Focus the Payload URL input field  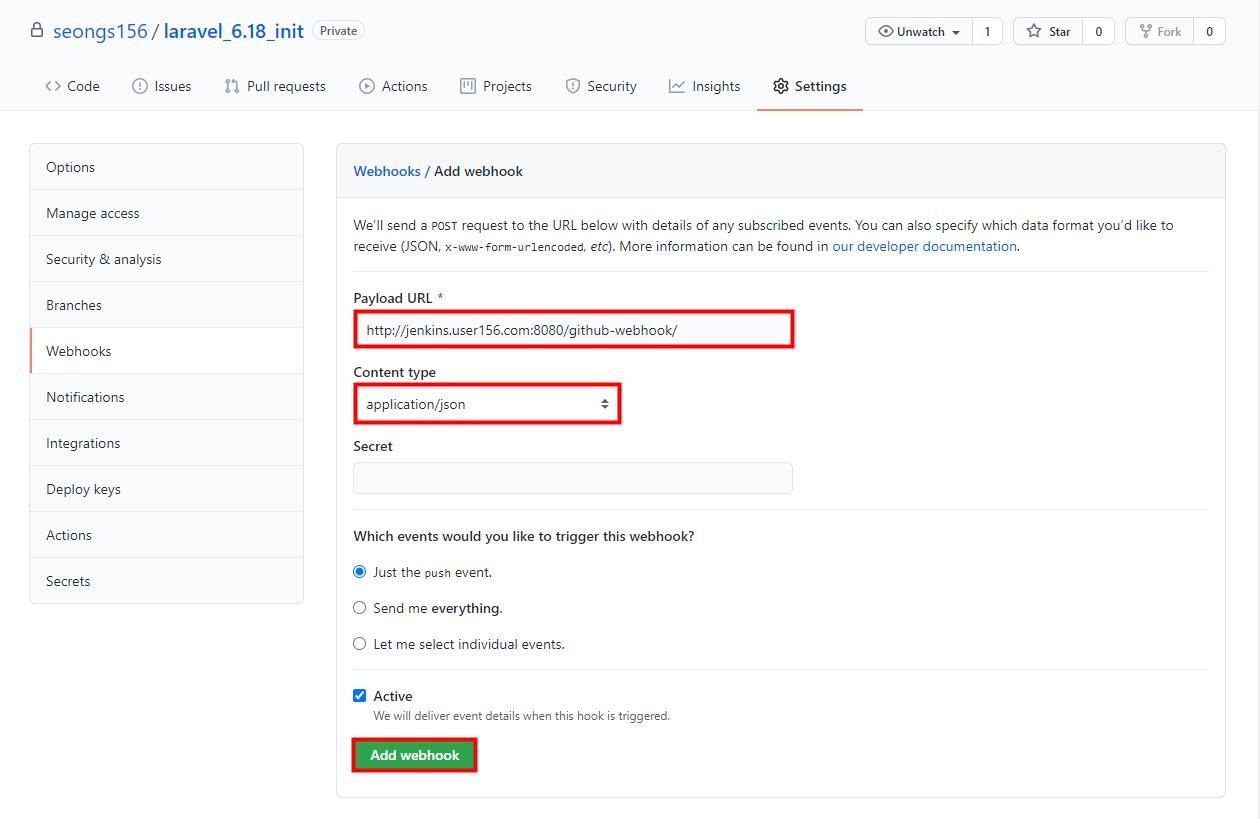coord(573,330)
